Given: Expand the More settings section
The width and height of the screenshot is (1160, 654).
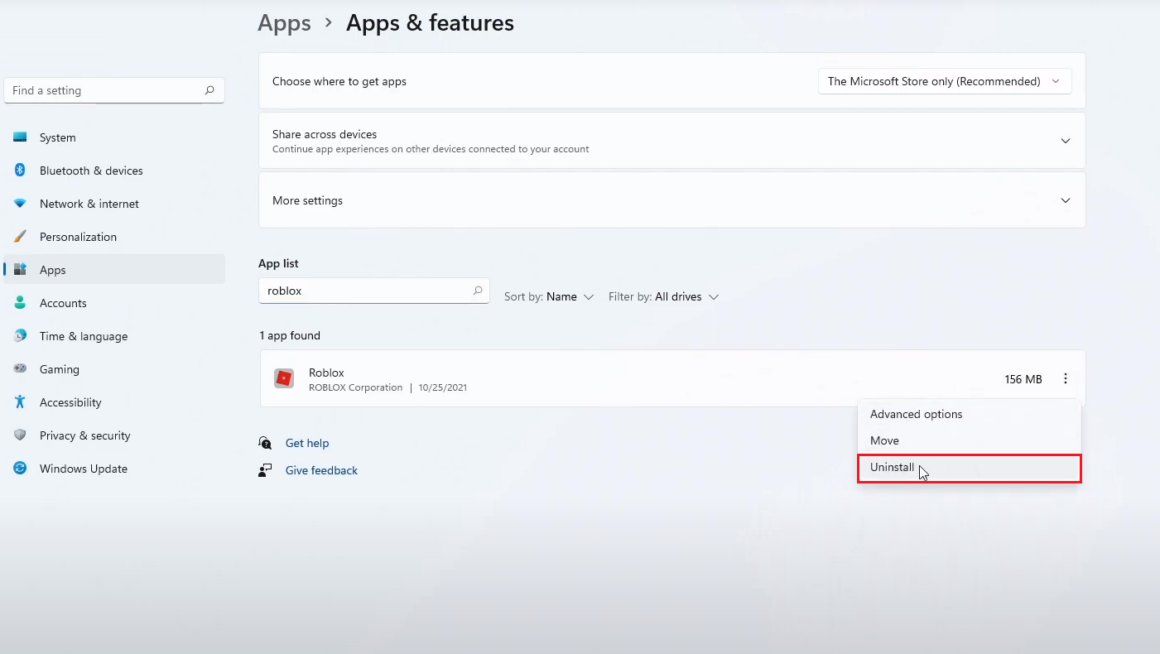Looking at the screenshot, I should point(1065,201).
